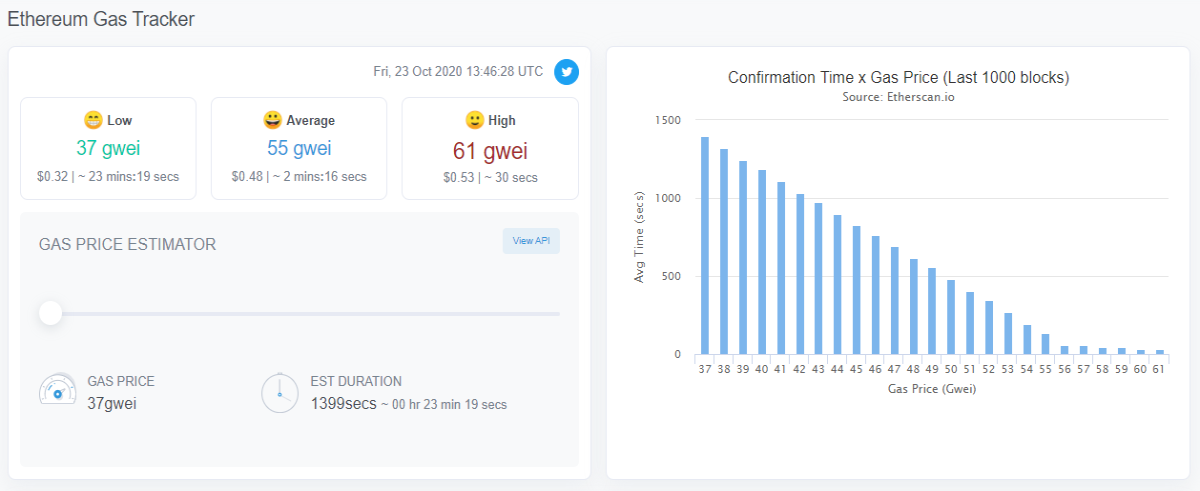Click the 50 gwei chart bar
The width and height of the screenshot is (1200, 491).
point(951,317)
